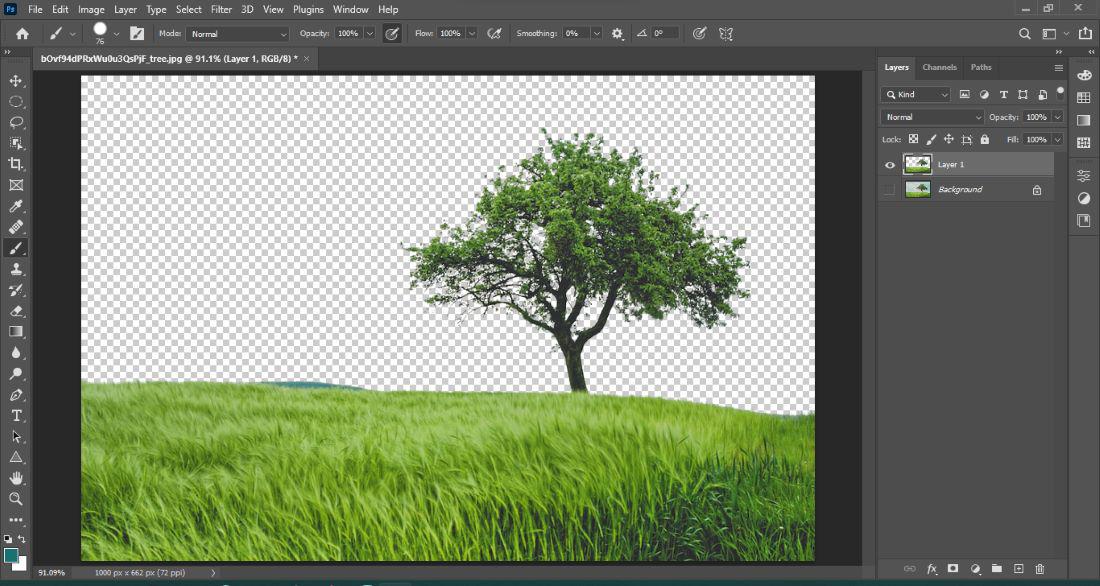
Task: Create a new layer
Action: tap(1018, 569)
